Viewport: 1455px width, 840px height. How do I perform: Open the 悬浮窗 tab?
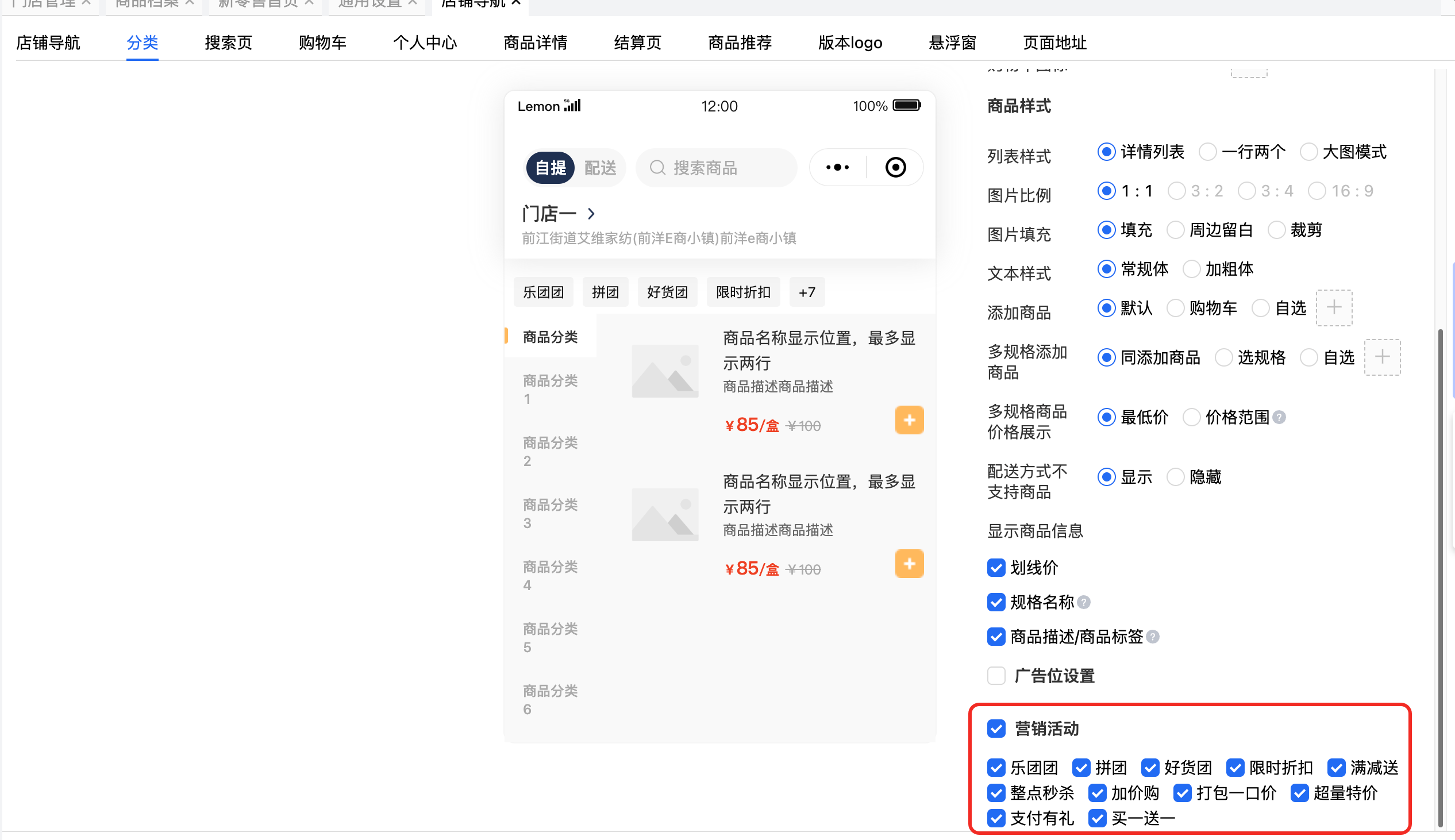pos(952,43)
